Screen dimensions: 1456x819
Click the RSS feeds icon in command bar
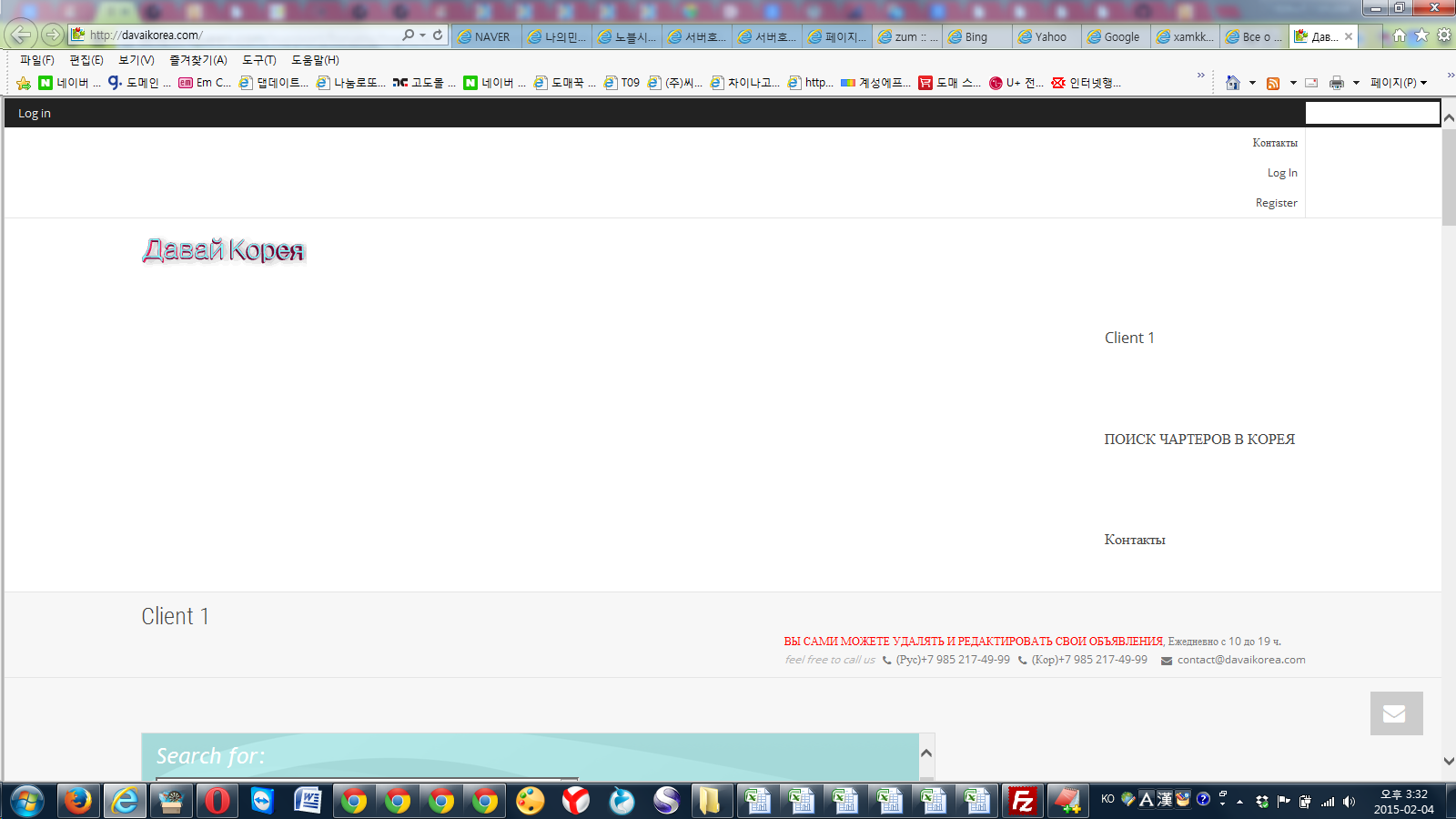(x=1273, y=83)
